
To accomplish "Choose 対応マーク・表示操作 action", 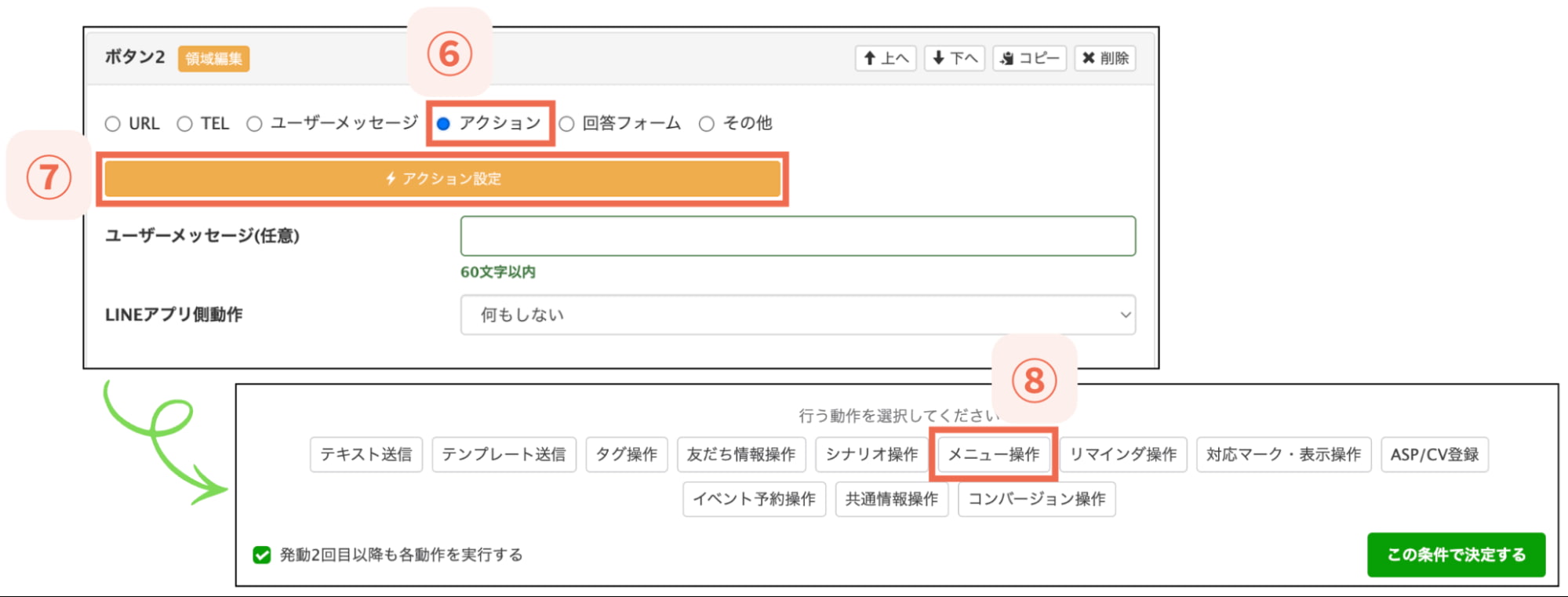I will pyautogui.click(x=1284, y=454).
